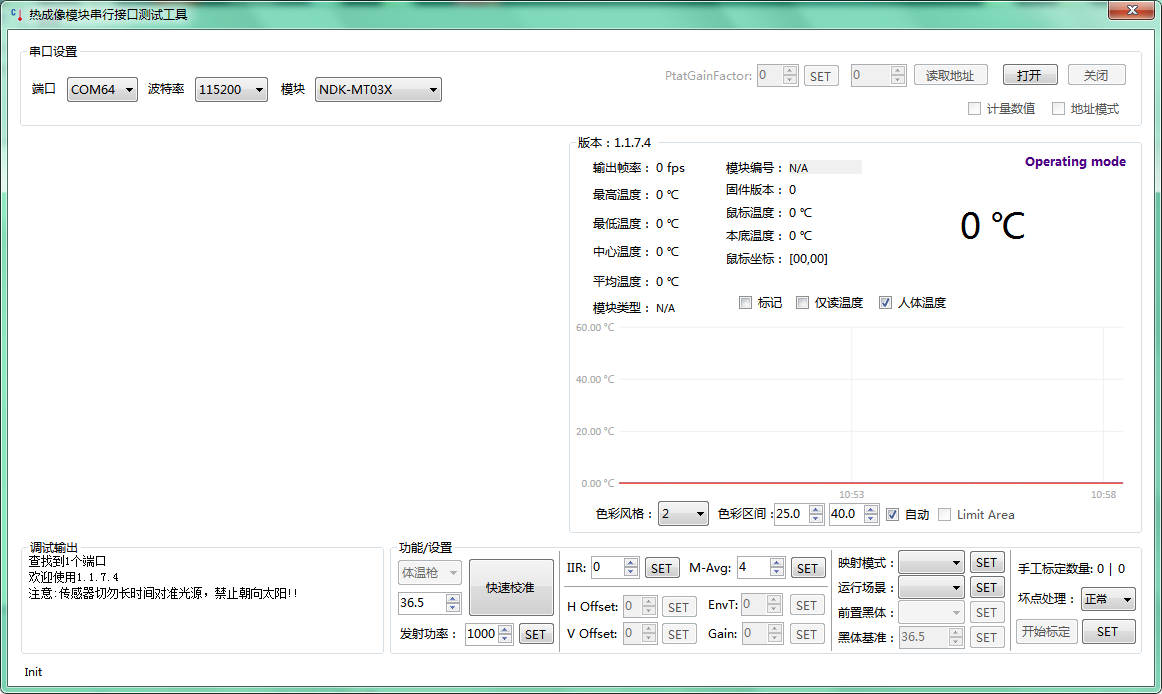Increase the 36.5 temperature stepper
The image size is (1162, 694).
(x=453, y=598)
